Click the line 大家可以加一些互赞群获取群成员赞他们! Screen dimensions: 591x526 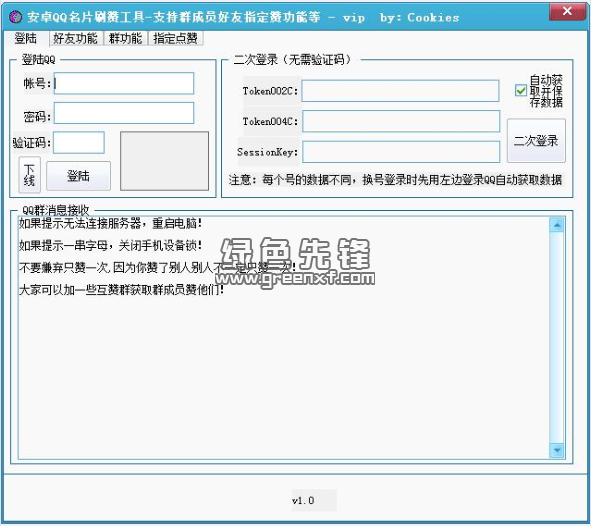click(121, 290)
